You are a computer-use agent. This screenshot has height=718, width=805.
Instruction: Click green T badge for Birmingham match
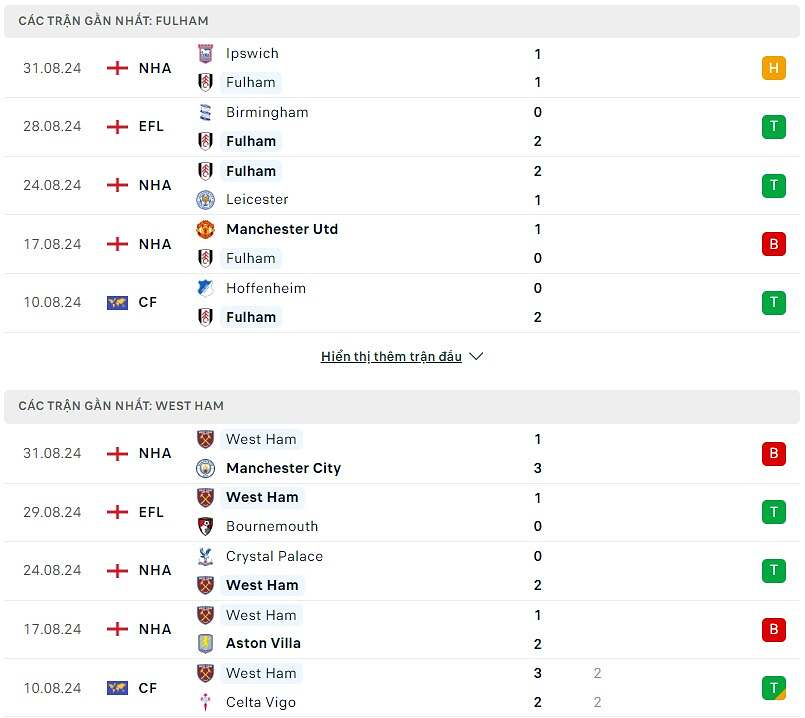(773, 127)
